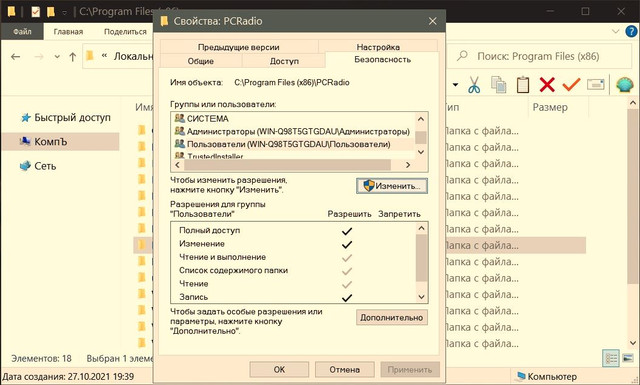Viewport: 640px width, 385px height.
Task: Go up one level with the up arrow
Action: tap(73, 57)
